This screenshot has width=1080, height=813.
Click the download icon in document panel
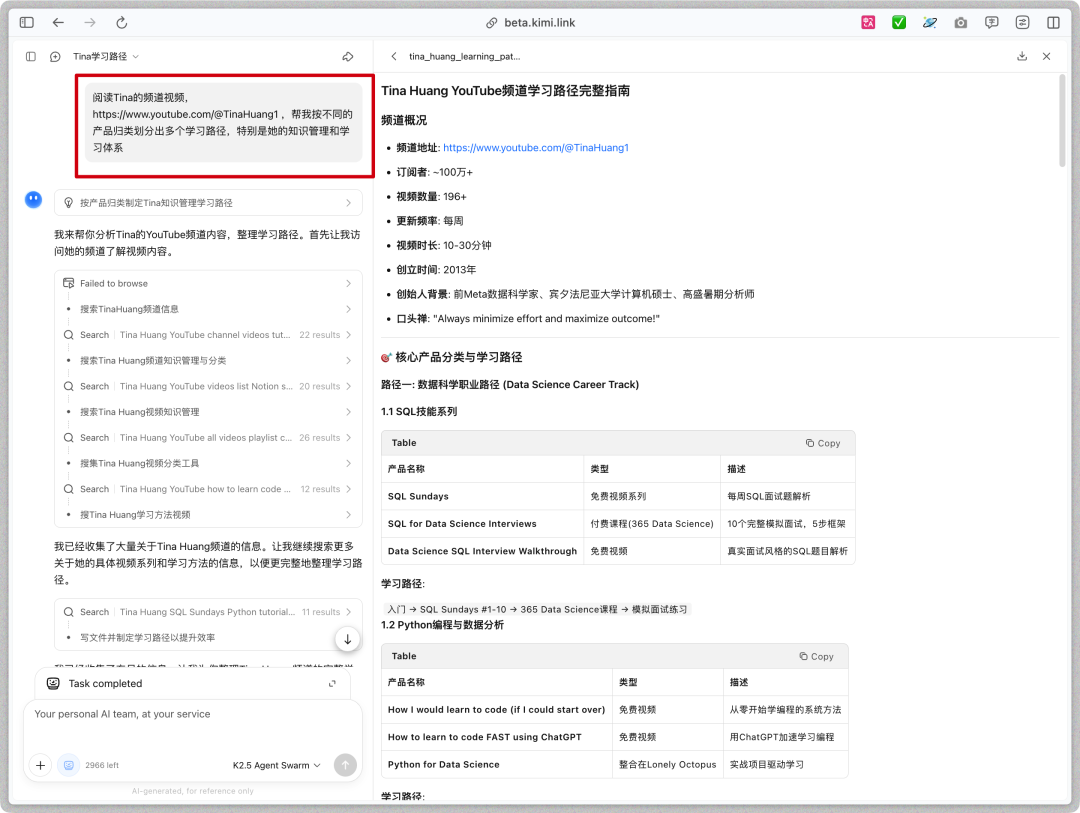pyautogui.click(x=1020, y=56)
